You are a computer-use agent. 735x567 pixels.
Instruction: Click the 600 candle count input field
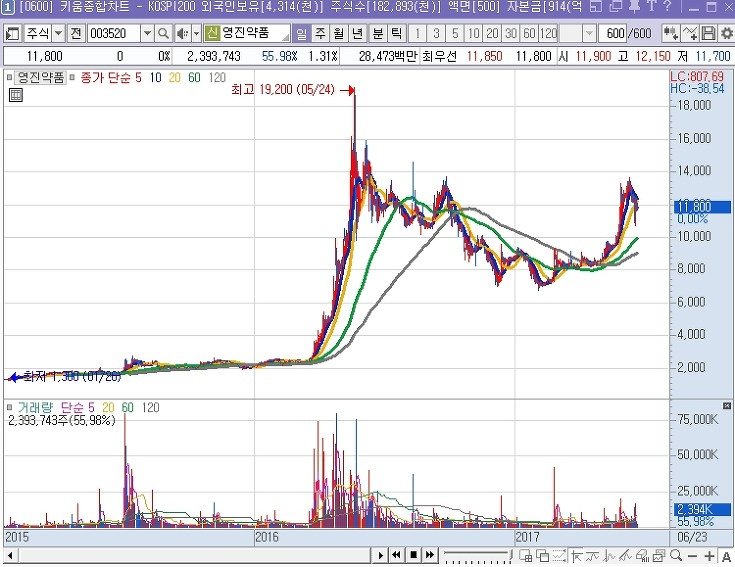(x=613, y=33)
